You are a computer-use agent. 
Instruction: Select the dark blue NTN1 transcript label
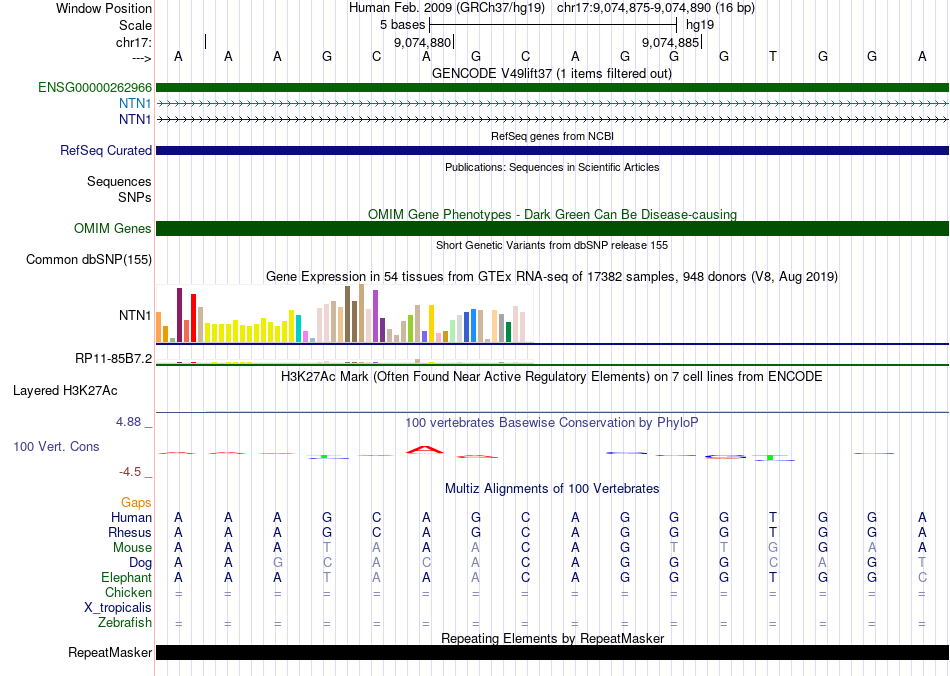(135, 119)
